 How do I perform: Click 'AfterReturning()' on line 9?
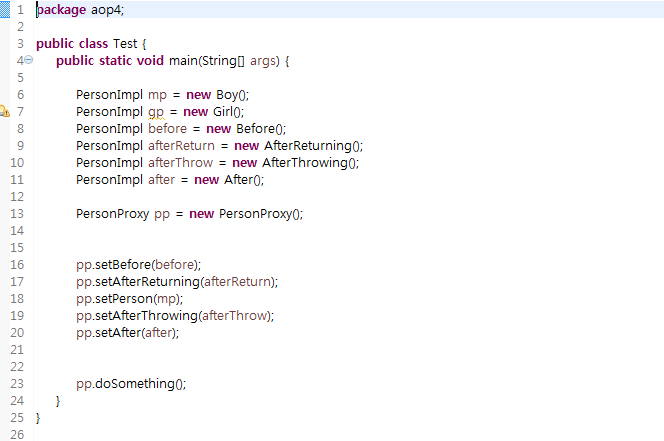tap(313, 146)
